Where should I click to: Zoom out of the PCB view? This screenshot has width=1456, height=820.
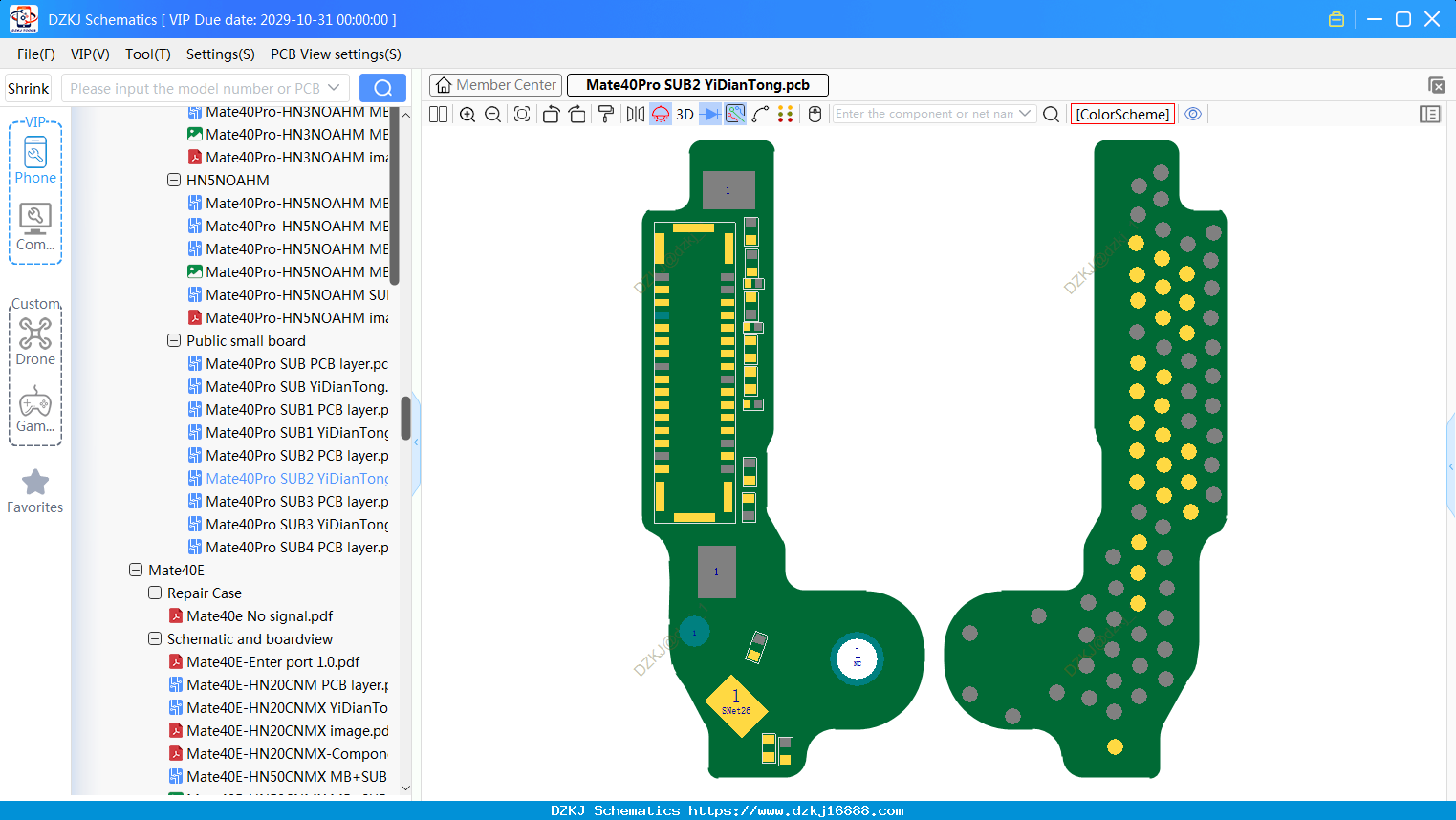(x=493, y=115)
